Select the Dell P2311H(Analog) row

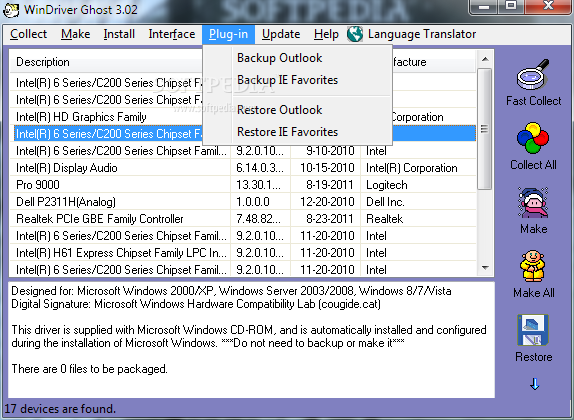pos(243,202)
